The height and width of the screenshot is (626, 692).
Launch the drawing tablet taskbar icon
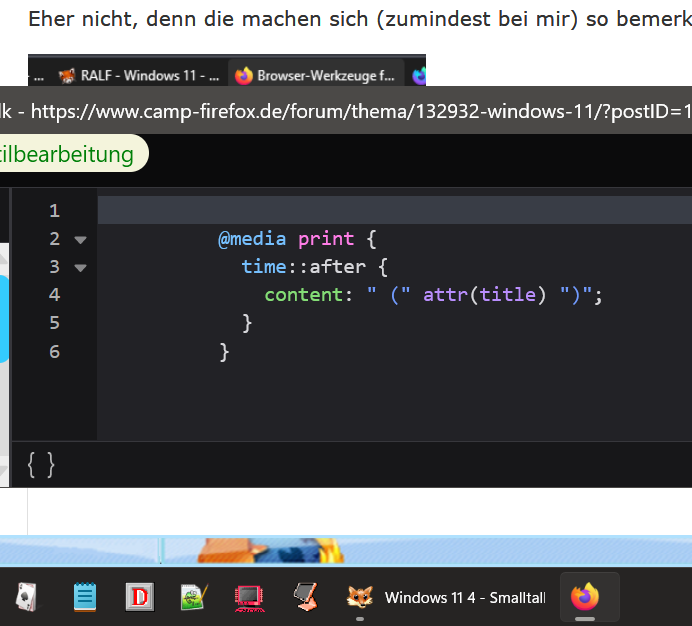coord(304,597)
